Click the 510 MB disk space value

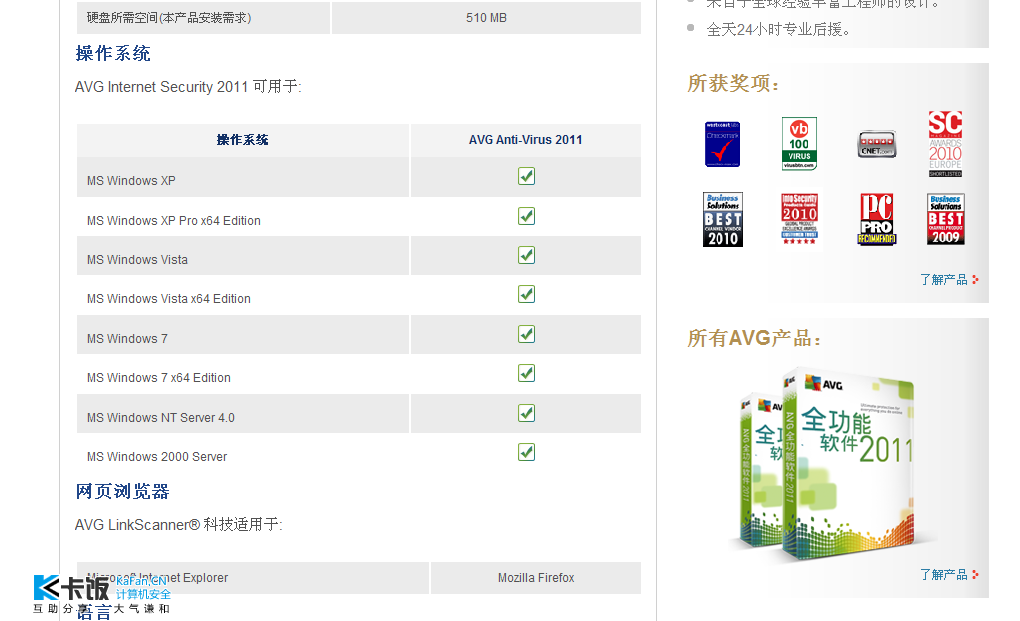tap(486, 18)
